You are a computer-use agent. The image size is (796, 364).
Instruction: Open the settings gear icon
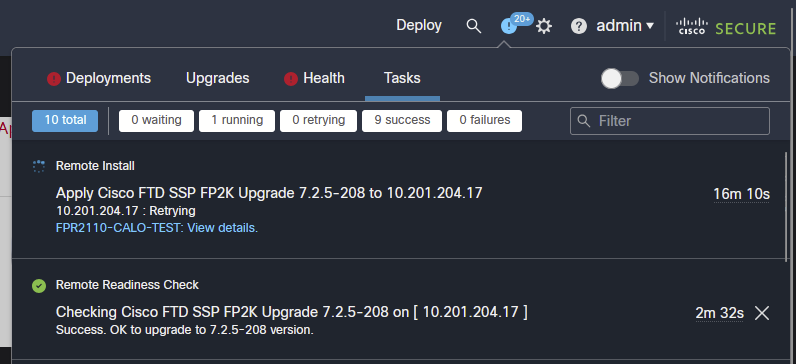[544, 26]
